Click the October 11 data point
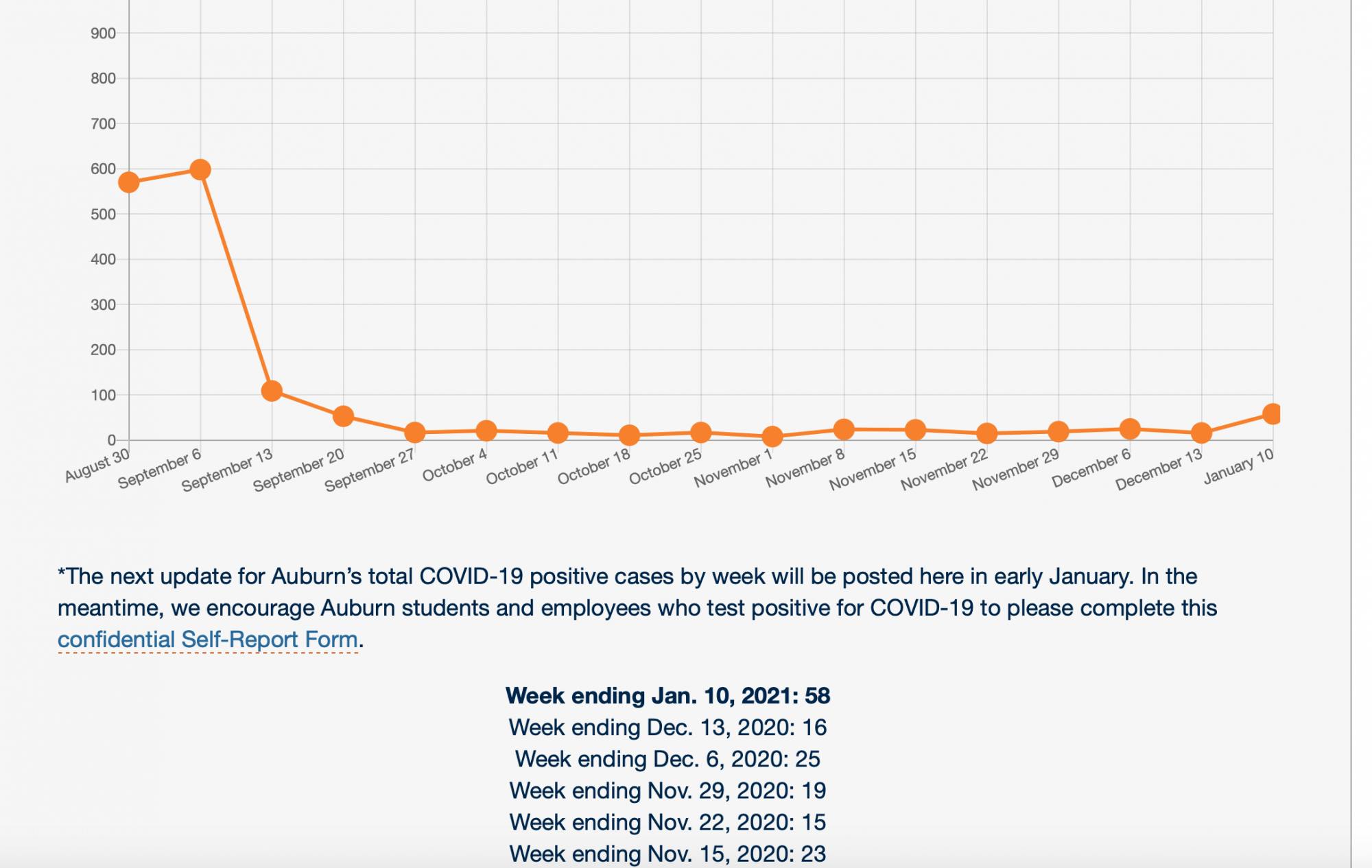 (x=558, y=433)
